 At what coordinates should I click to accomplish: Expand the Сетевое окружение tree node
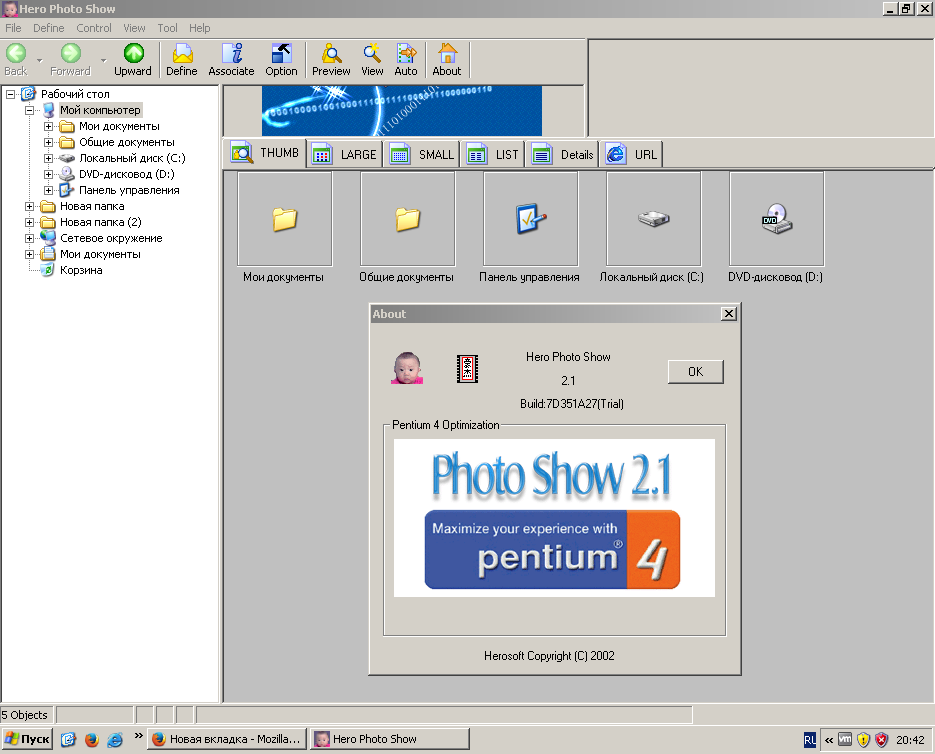(30, 238)
